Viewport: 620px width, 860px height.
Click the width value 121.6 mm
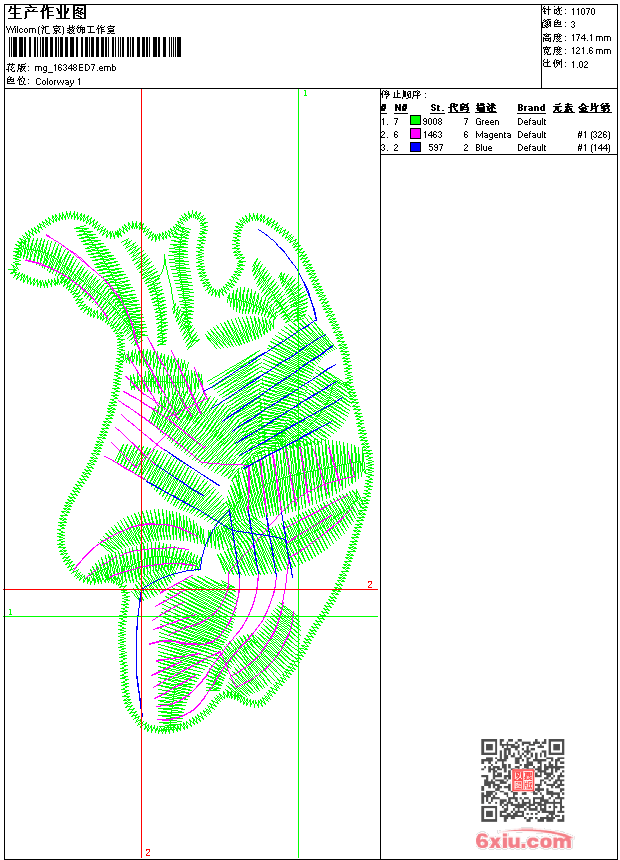coord(590,50)
